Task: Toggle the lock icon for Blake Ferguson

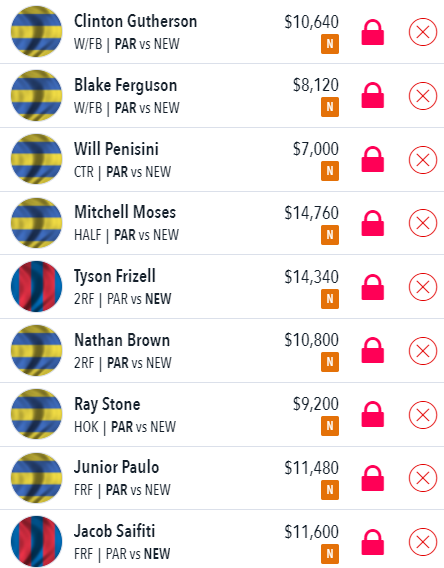Action: click(373, 96)
